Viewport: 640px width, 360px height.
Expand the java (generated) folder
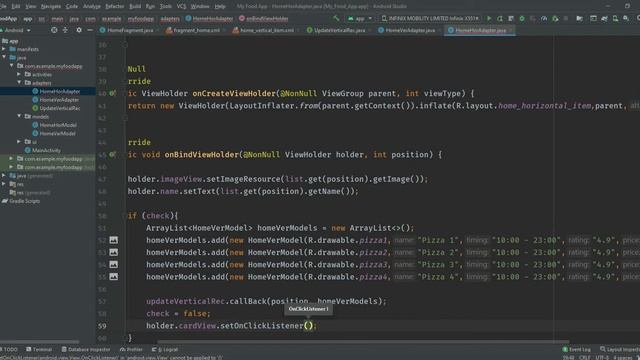coord(4,176)
